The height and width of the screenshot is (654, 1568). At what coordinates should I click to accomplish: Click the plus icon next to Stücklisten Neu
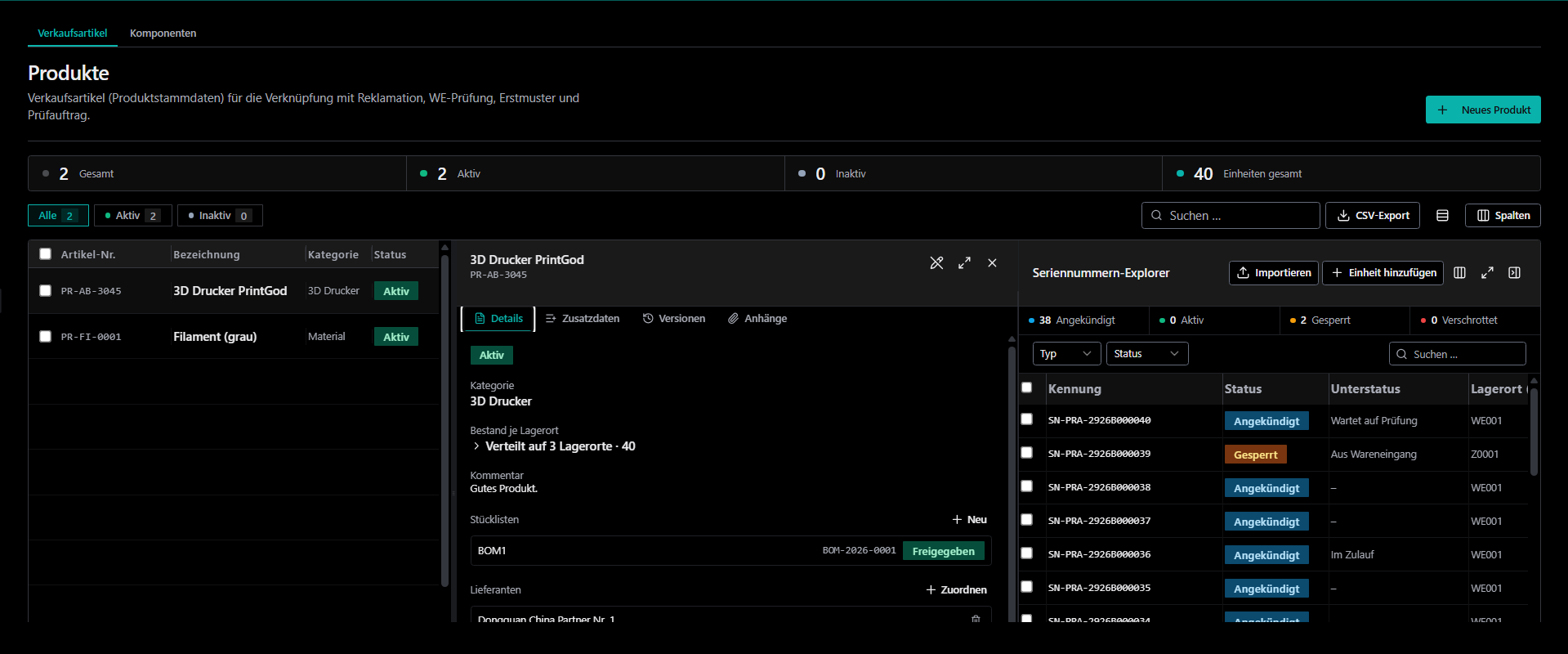click(957, 520)
